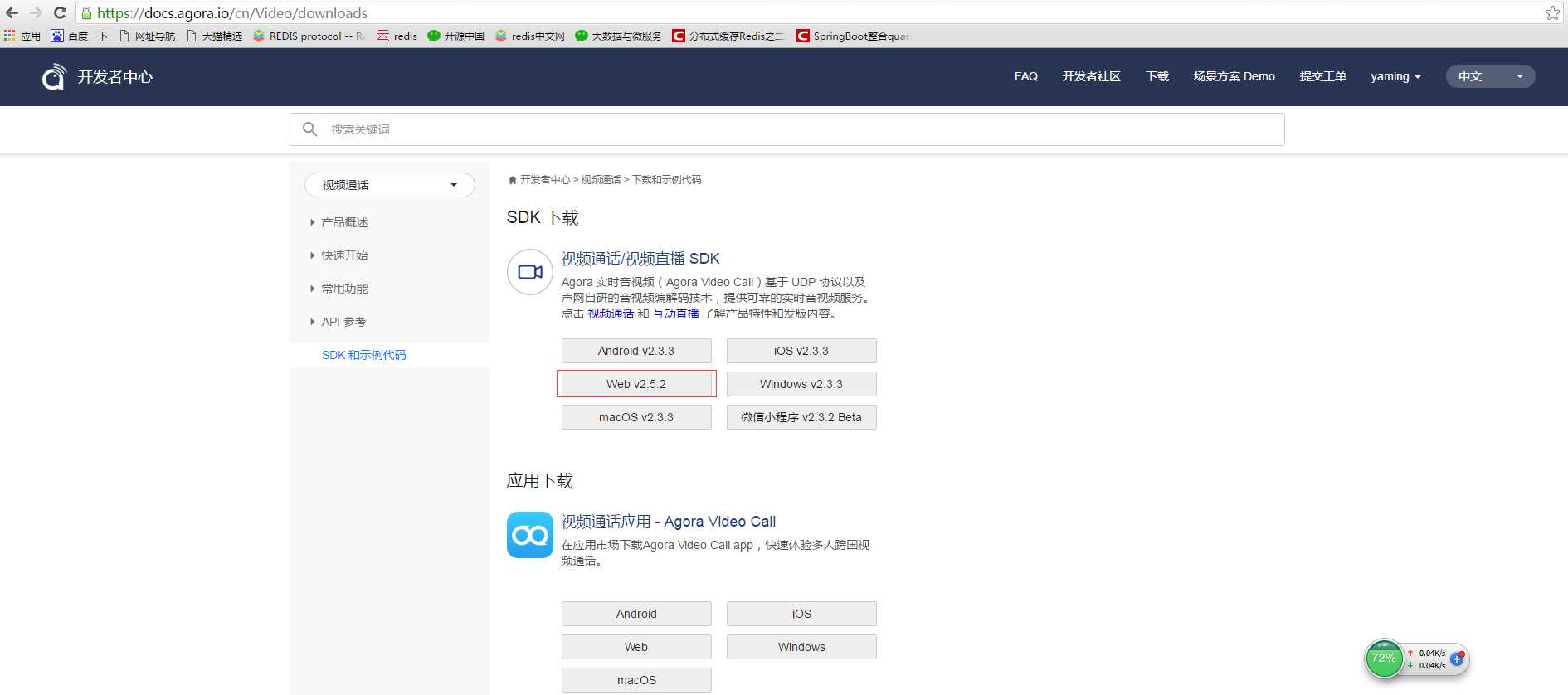
Task: Click the 视频通话/视频直播 SDK title link
Action: tap(640, 259)
